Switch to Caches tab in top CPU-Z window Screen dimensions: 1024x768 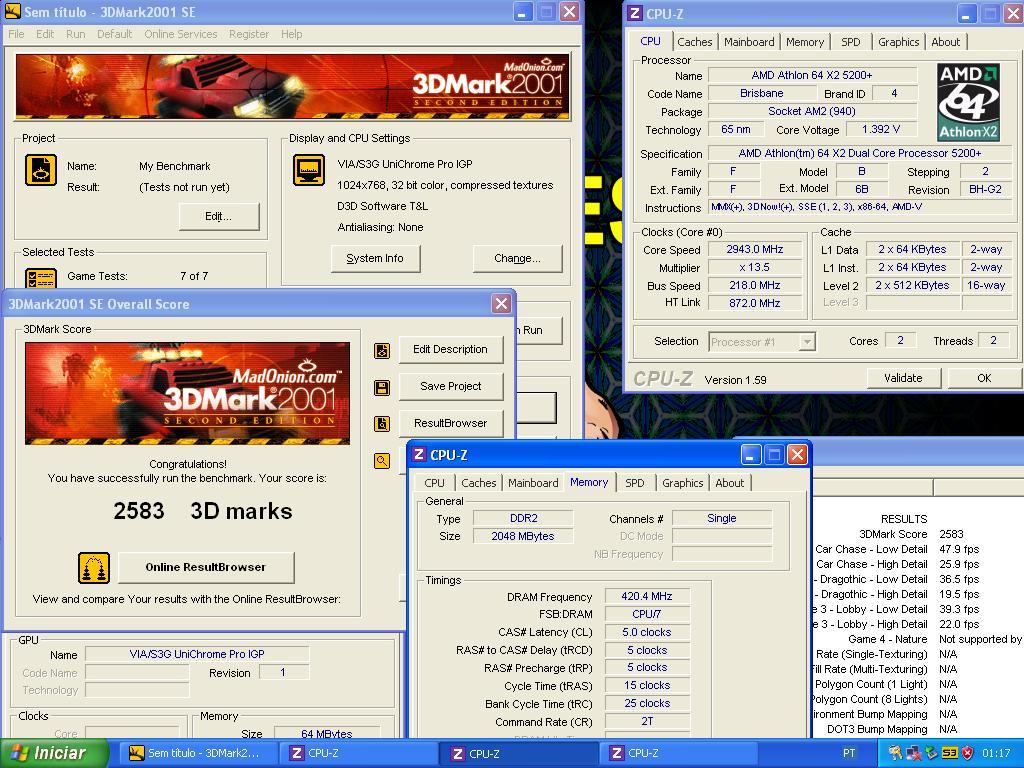(x=695, y=42)
